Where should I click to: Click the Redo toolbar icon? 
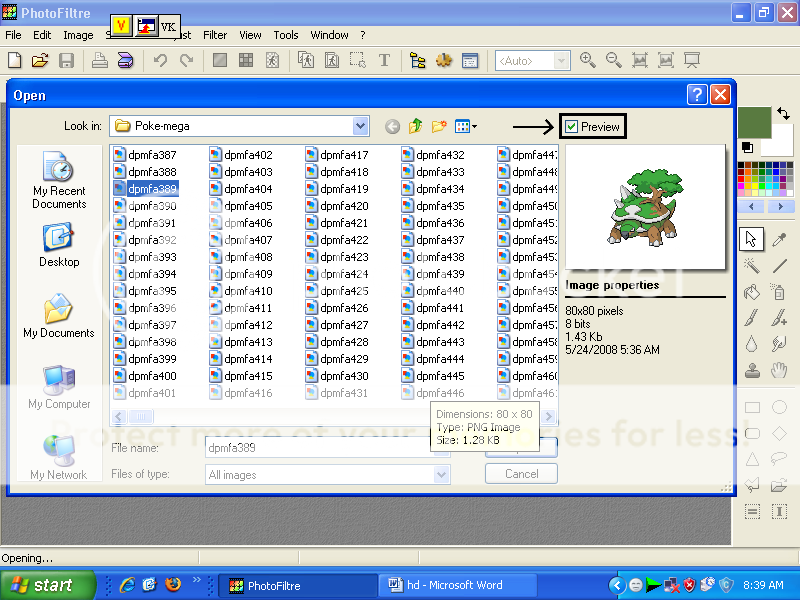click(x=186, y=61)
